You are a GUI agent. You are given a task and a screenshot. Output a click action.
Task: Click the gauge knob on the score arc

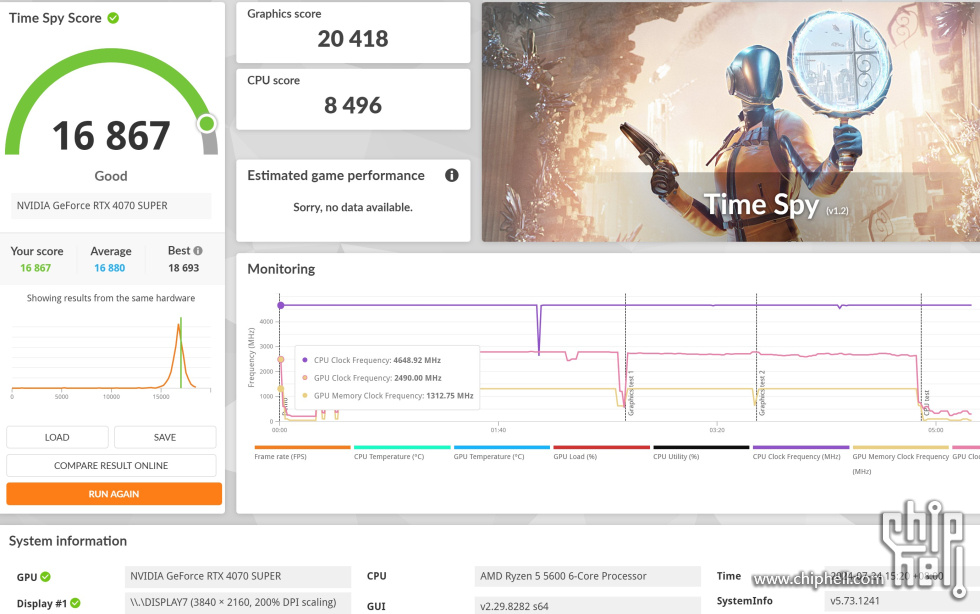pos(207,124)
